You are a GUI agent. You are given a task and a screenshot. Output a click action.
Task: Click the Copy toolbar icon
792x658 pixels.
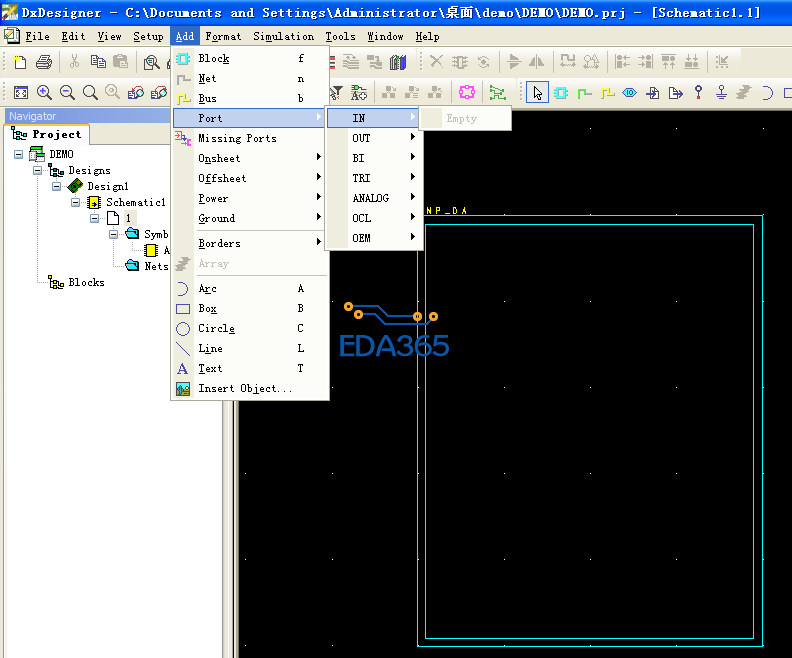[x=98, y=62]
